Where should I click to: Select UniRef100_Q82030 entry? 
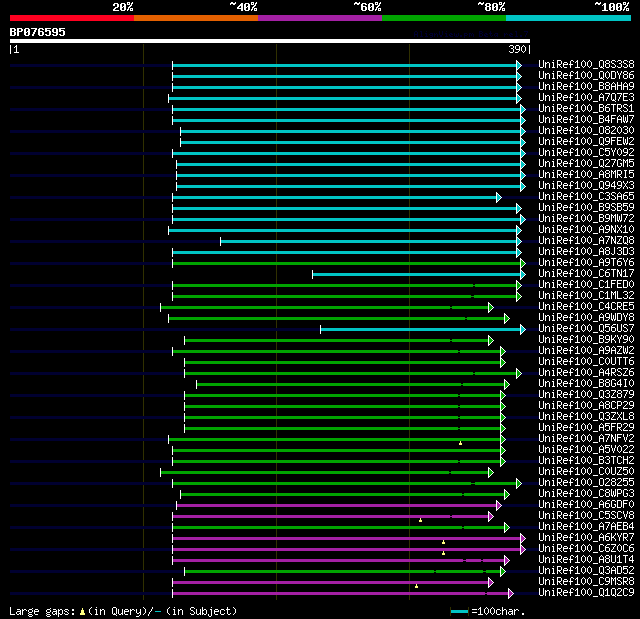(586, 131)
